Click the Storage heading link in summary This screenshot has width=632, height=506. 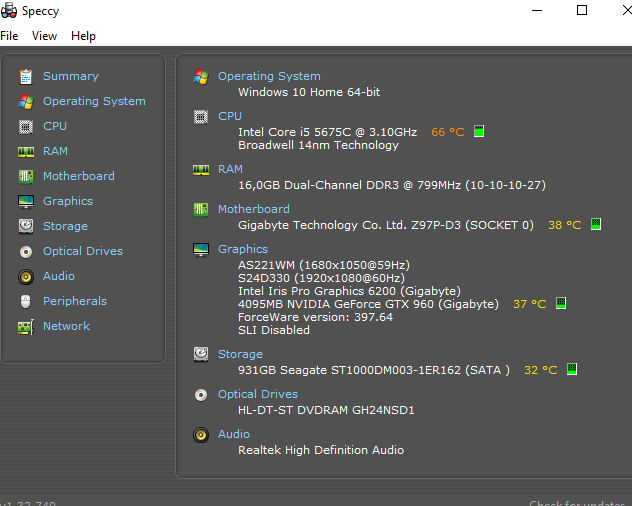[x=240, y=354]
